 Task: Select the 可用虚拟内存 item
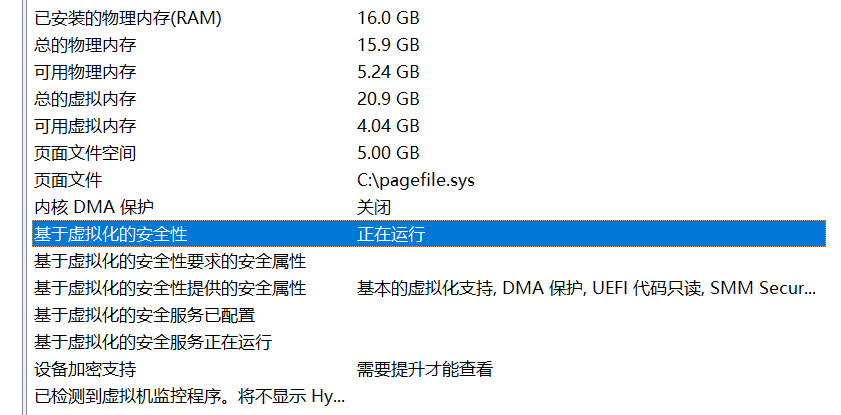pos(85,126)
